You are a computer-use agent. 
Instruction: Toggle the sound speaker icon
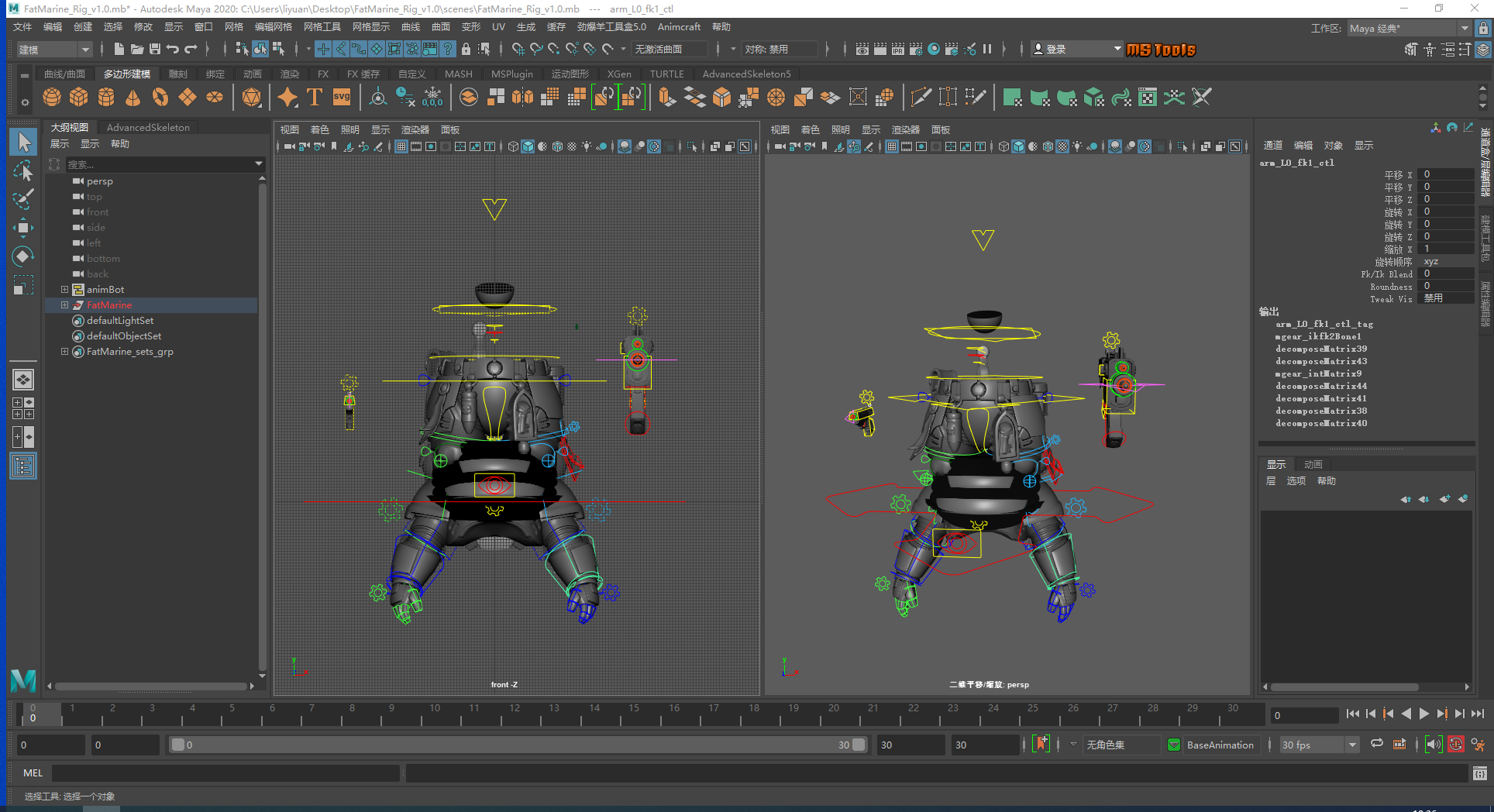(1434, 745)
